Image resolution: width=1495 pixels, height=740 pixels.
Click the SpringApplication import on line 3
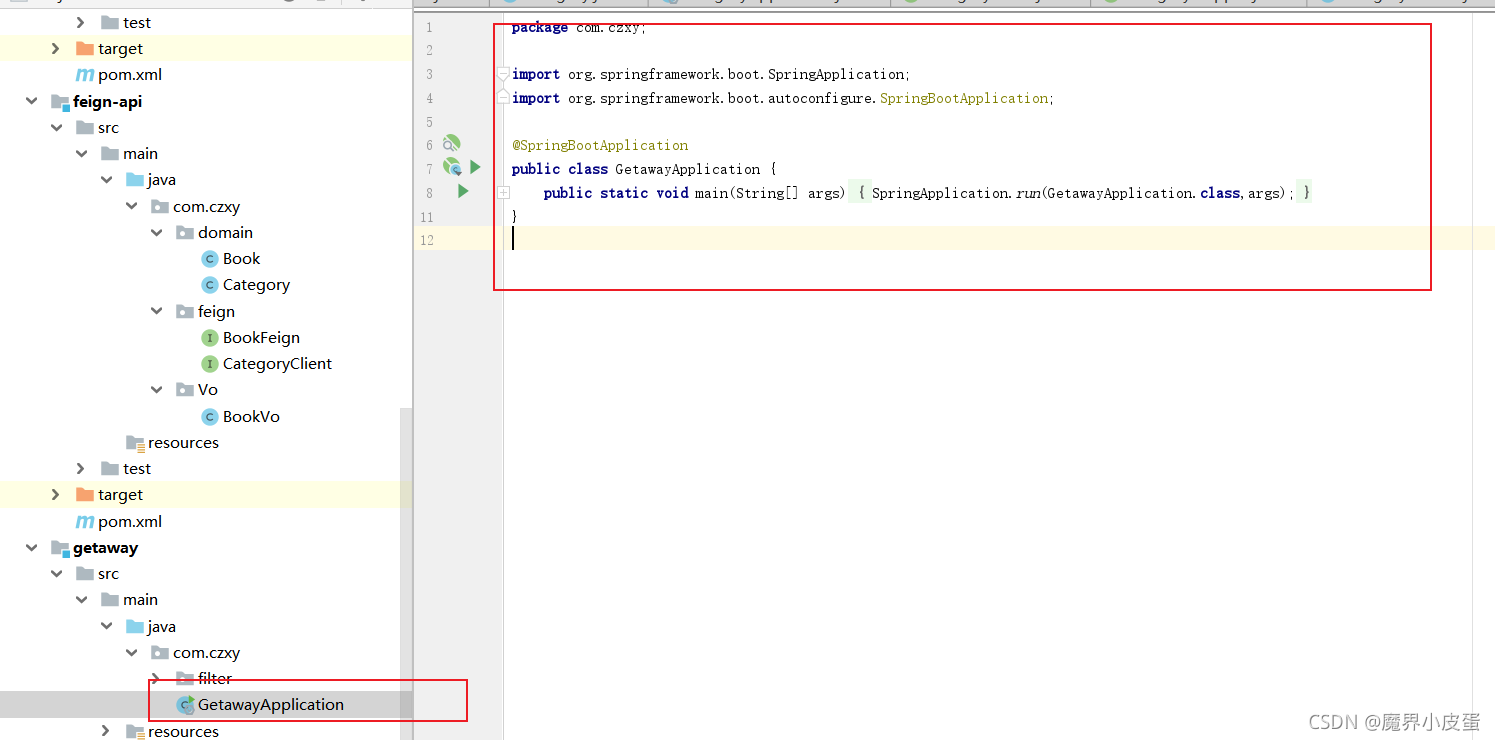pyautogui.click(x=711, y=74)
